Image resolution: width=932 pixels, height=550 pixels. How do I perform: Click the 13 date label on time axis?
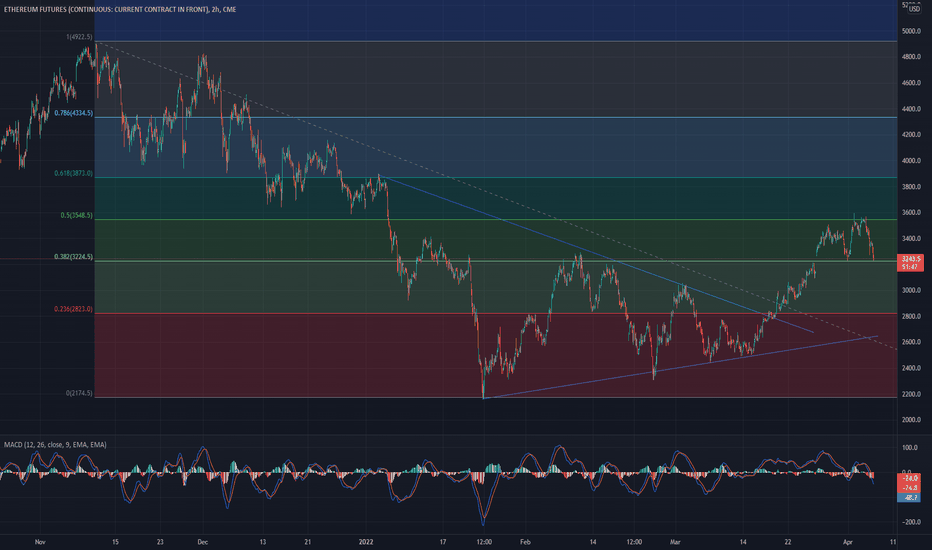[263, 542]
